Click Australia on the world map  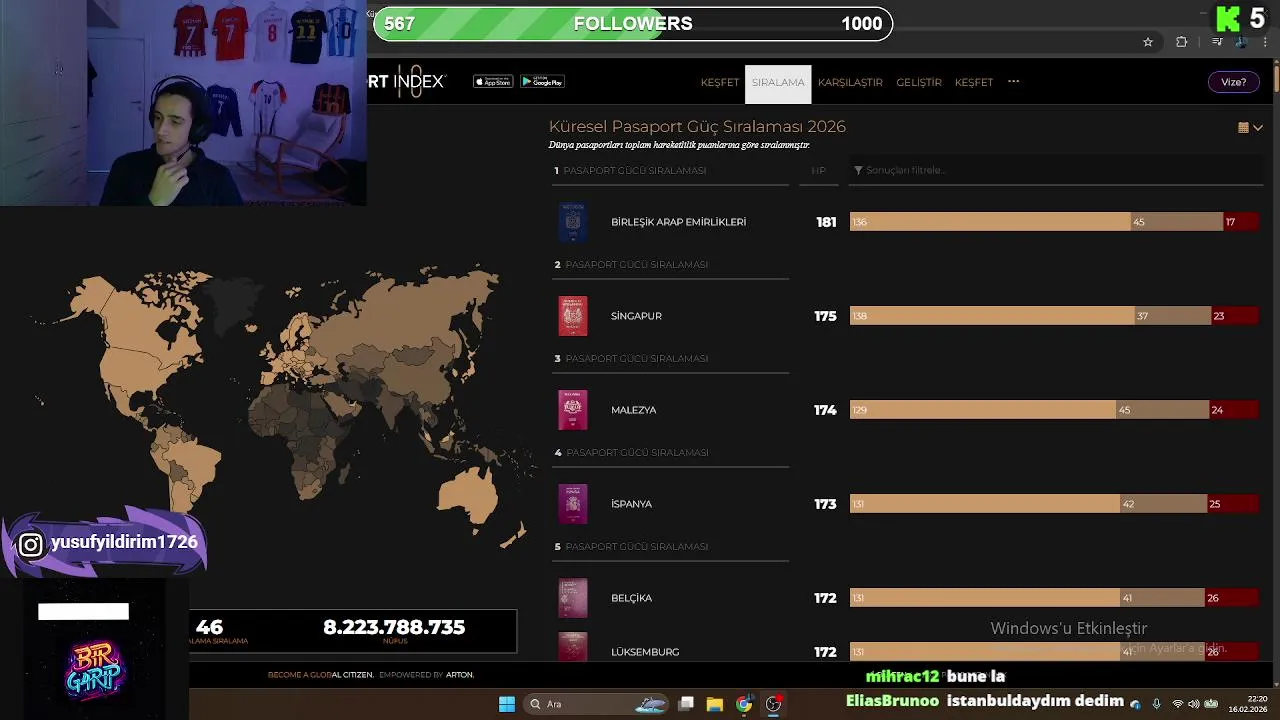470,497
